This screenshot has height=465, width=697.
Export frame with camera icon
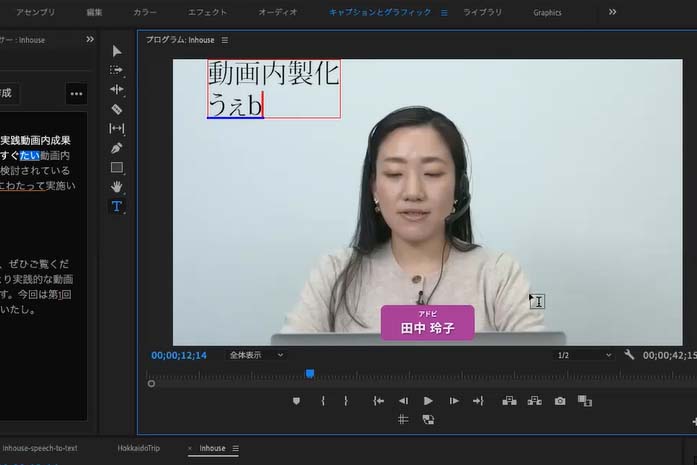[560, 401]
